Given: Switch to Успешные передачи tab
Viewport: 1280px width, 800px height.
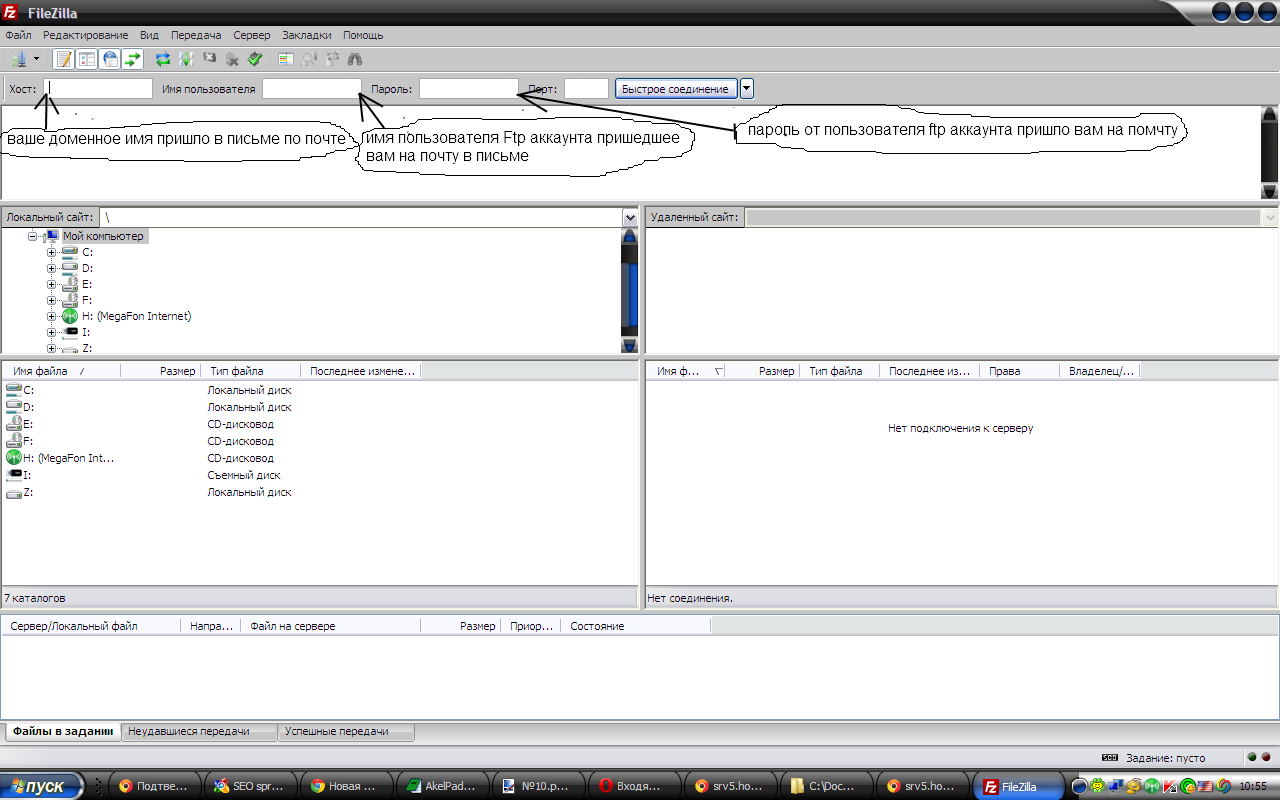Looking at the screenshot, I should pos(346,732).
